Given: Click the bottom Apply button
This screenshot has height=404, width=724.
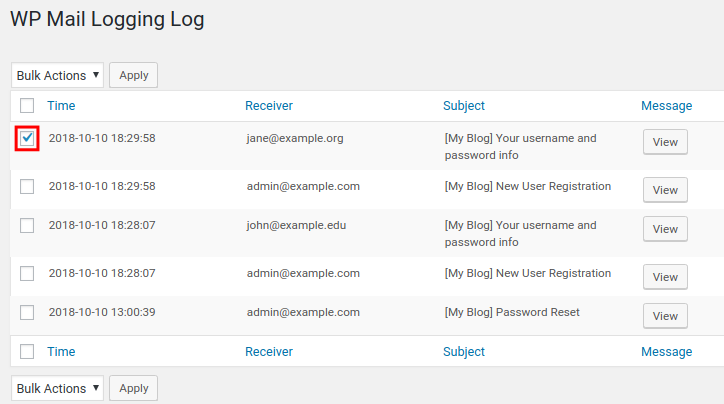Looking at the screenshot, I should click(133, 388).
